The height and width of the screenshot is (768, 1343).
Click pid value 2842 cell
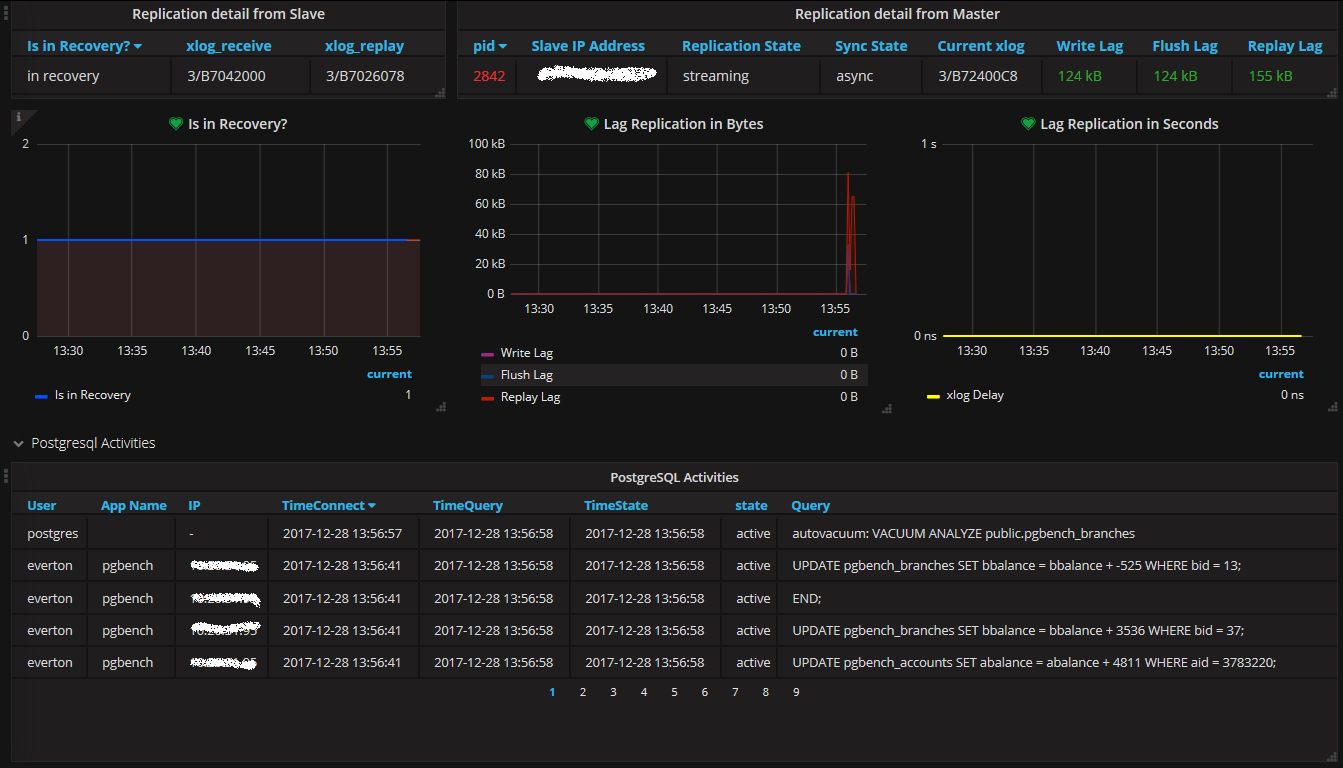point(489,76)
